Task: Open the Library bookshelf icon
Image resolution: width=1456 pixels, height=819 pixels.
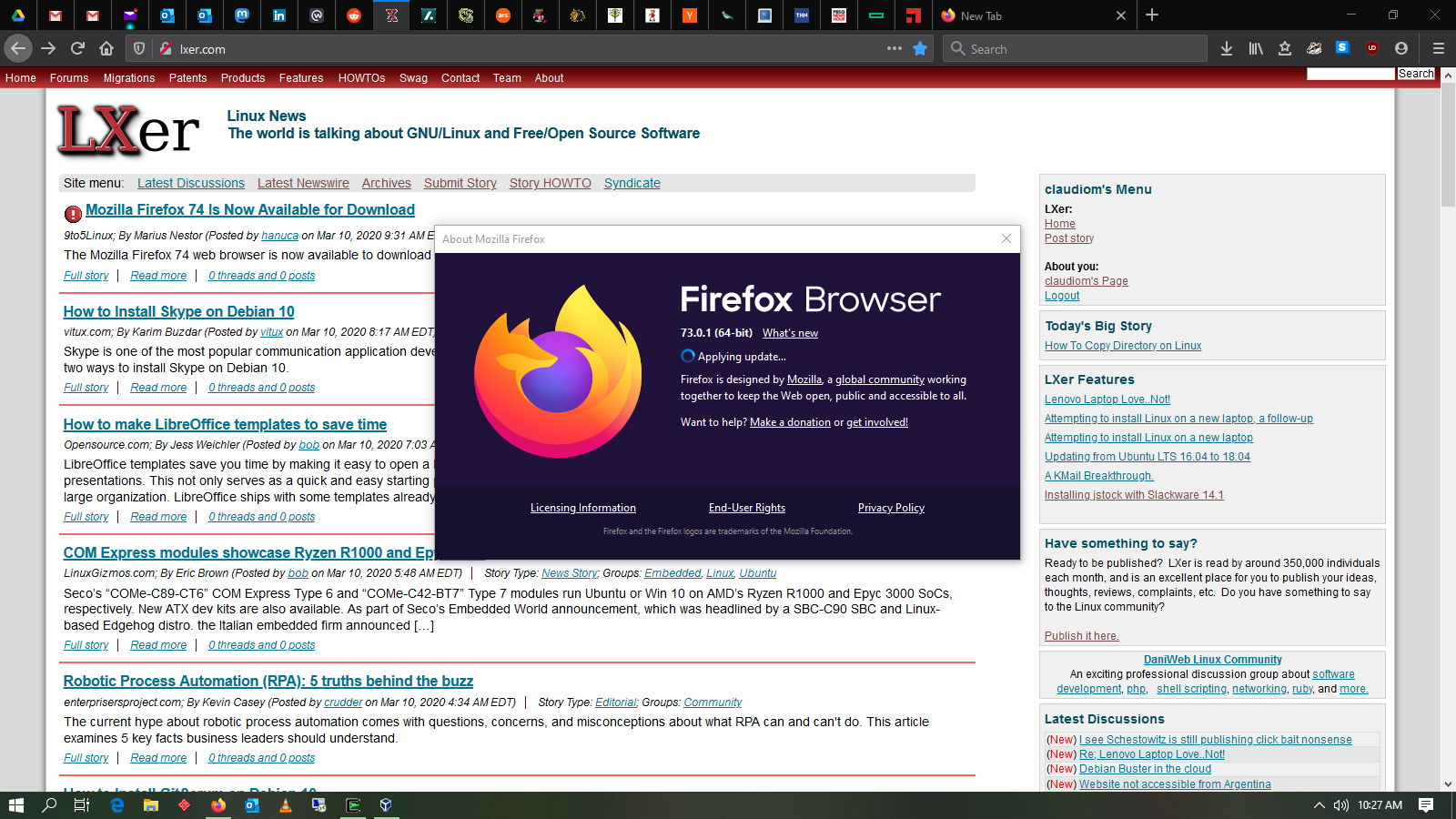Action: pyautogui.click(x=1256, y=48)
